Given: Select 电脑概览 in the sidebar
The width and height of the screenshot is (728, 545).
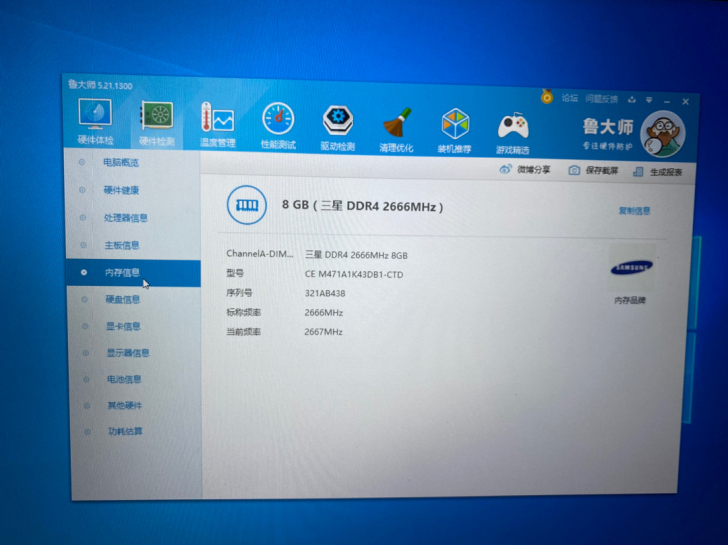Looking at the screenshot, I should pyautogui.click(x=121, y=162).
